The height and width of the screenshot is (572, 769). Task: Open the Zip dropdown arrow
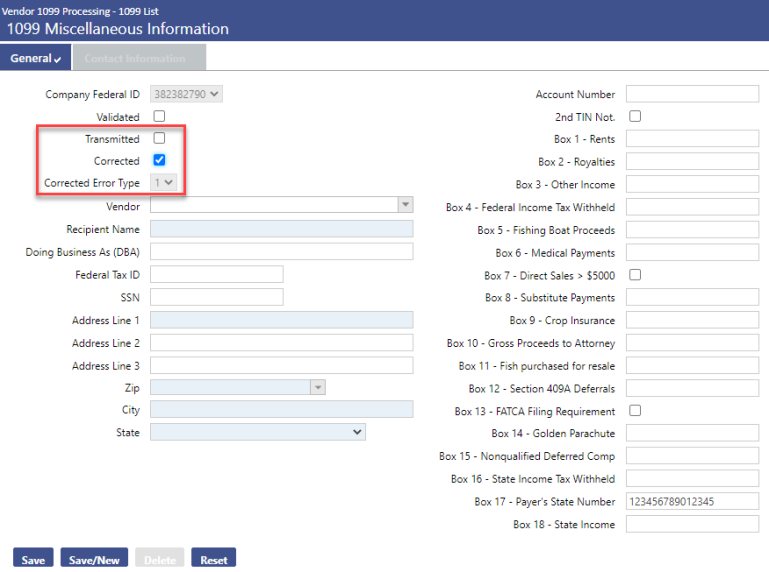pyautogui.click(x=318, y=387)
